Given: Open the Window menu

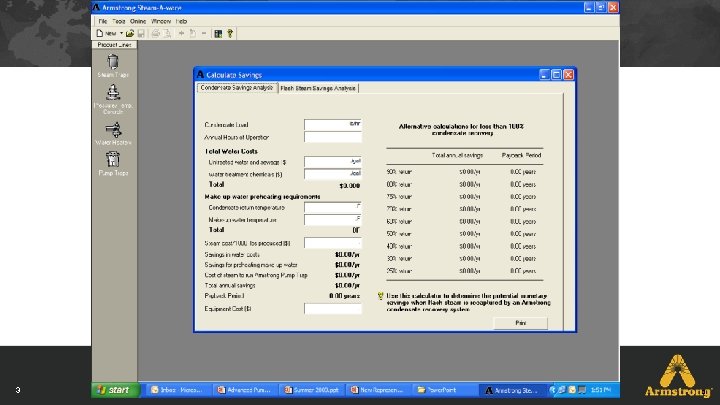Looking at the screenshot, I should 161,21.
